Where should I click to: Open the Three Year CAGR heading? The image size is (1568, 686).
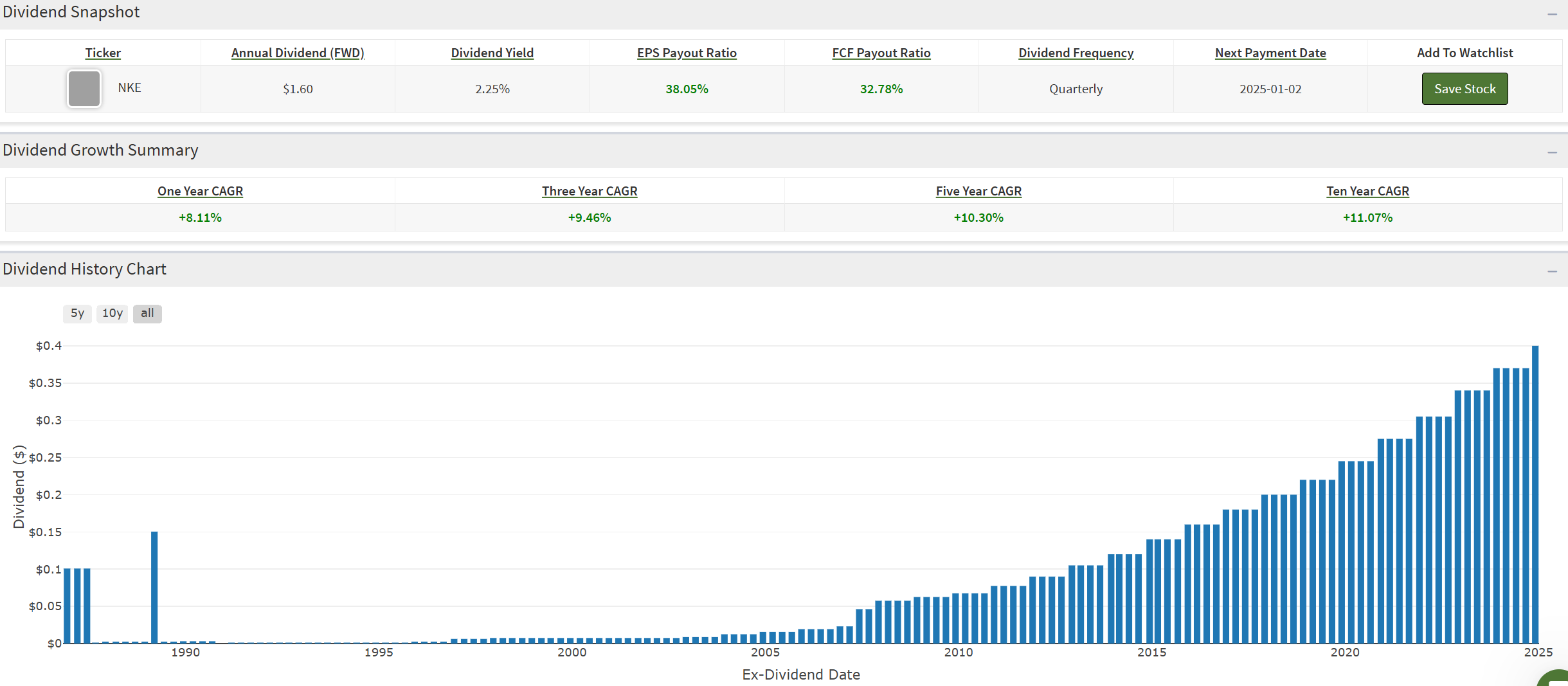pos(590,191)
